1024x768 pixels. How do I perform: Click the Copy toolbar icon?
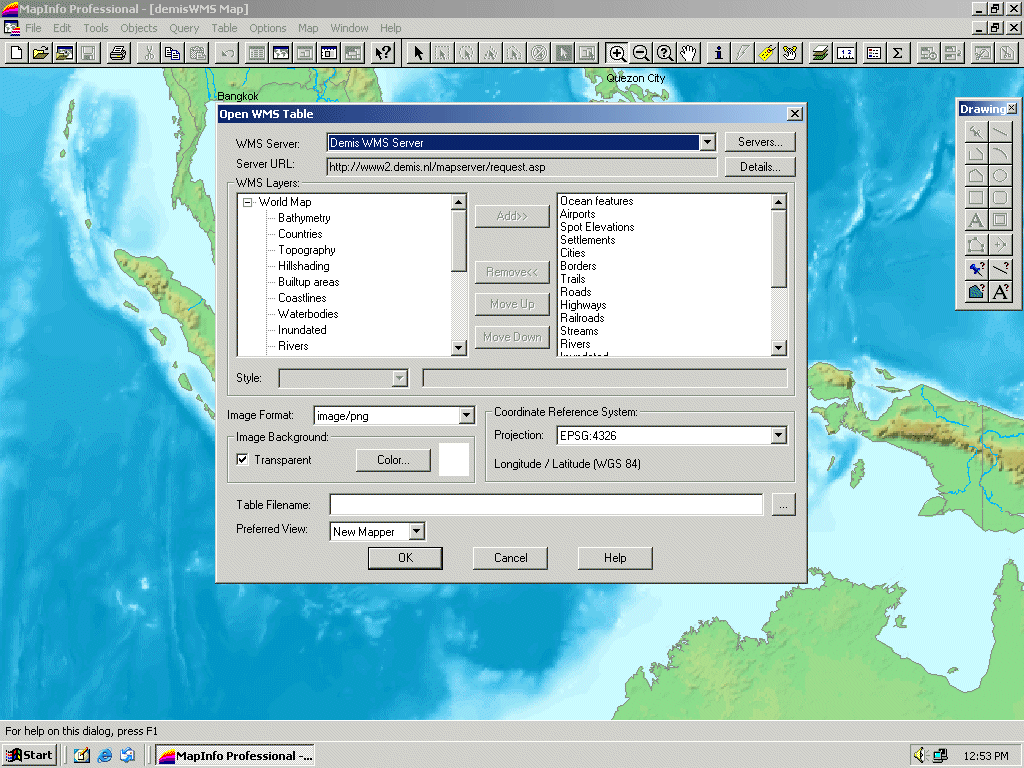(172, 53)
